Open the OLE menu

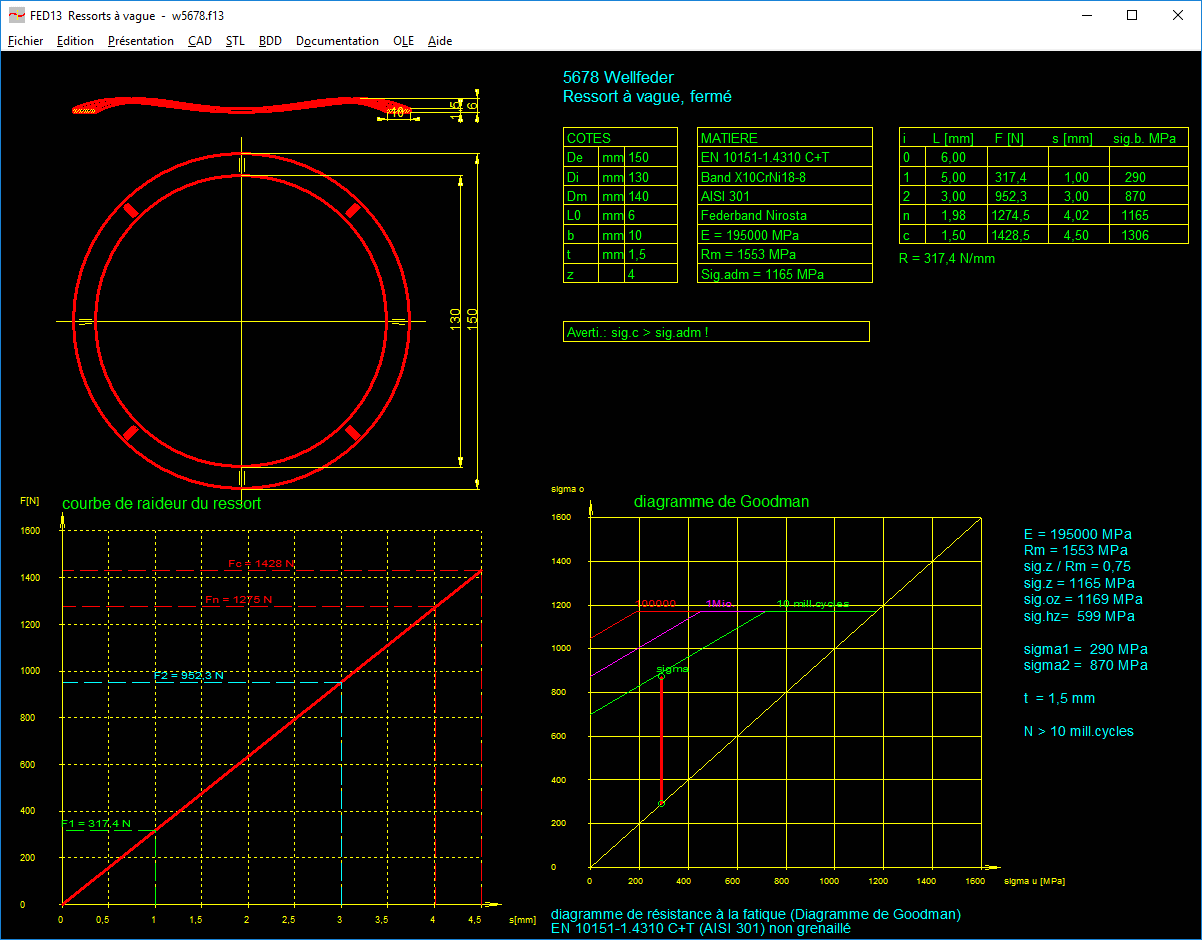point(403,41)
